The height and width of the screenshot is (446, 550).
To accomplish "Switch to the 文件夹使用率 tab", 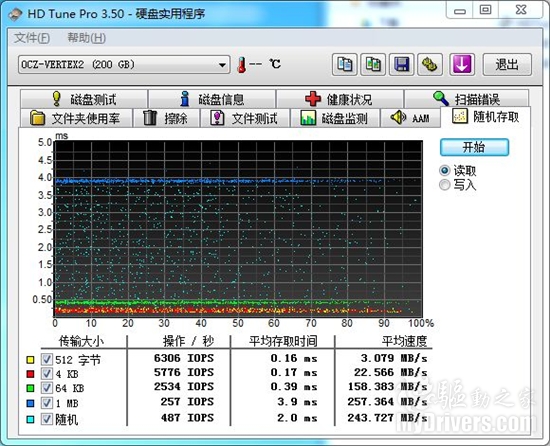I will [76, 118].
